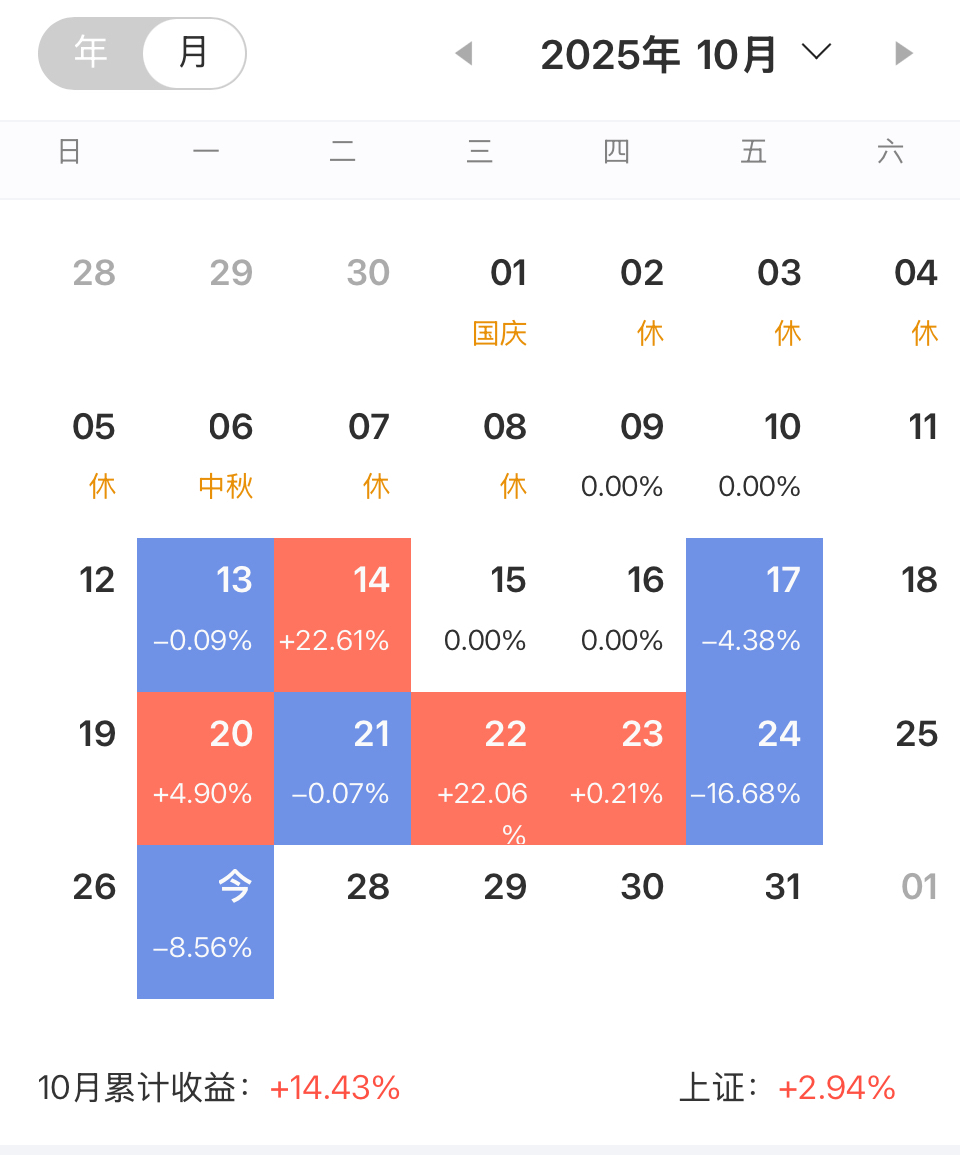Go to next month with right arrow

click(904, 54)
